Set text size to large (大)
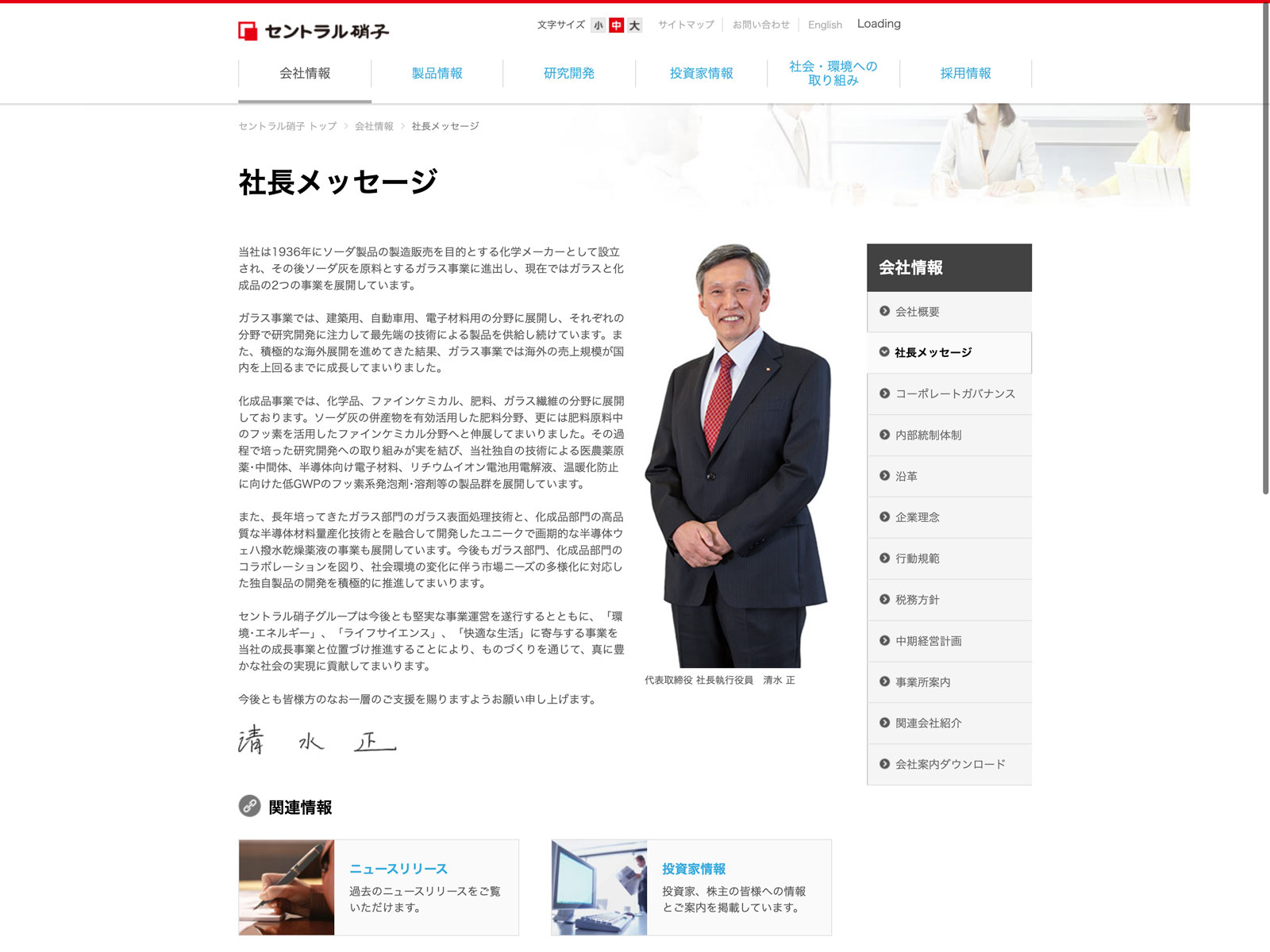 pyautogui.click(x=634, y=25)
